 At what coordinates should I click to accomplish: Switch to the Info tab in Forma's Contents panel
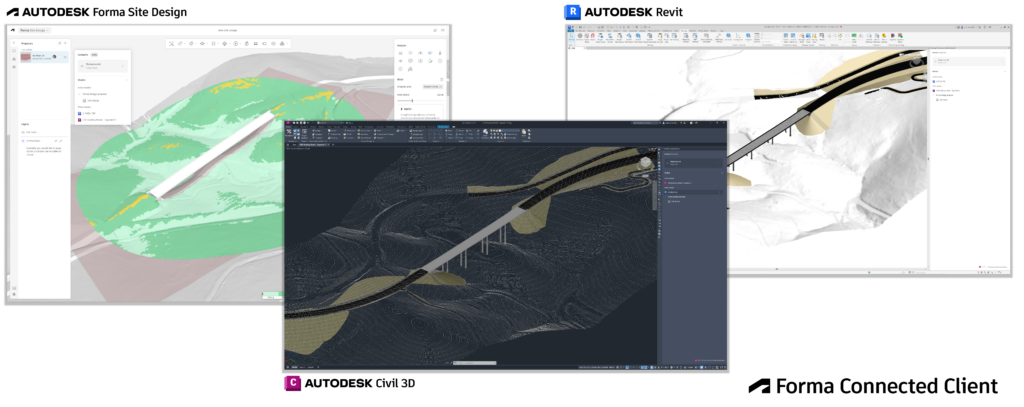[94, 55]
